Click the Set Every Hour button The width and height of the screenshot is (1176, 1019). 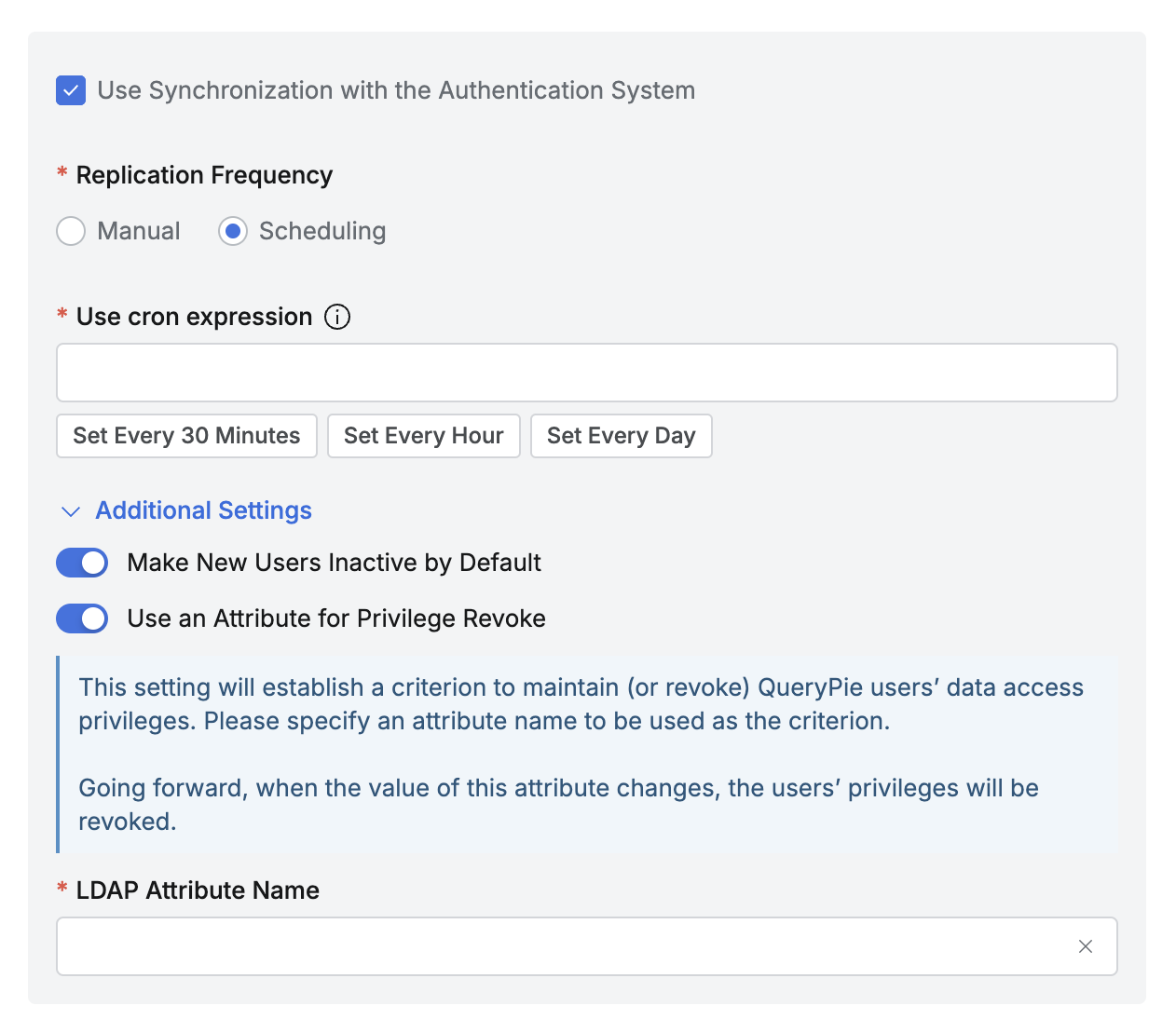[x=423, y=436]
